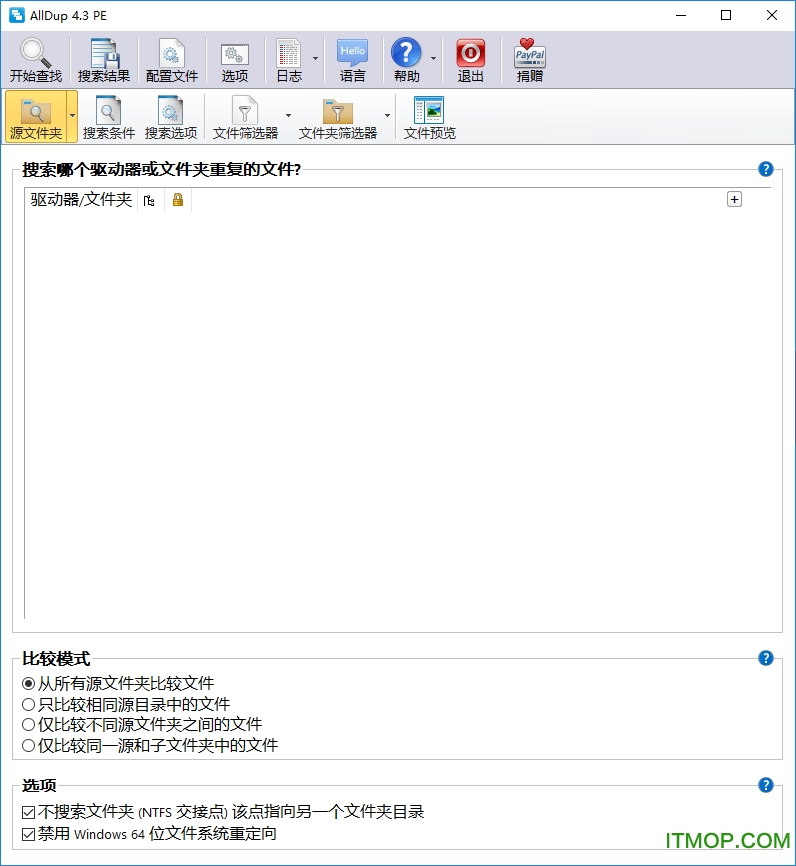Uncheck 禁用 Windows 64 位文件系统重定向

(29, 833)
